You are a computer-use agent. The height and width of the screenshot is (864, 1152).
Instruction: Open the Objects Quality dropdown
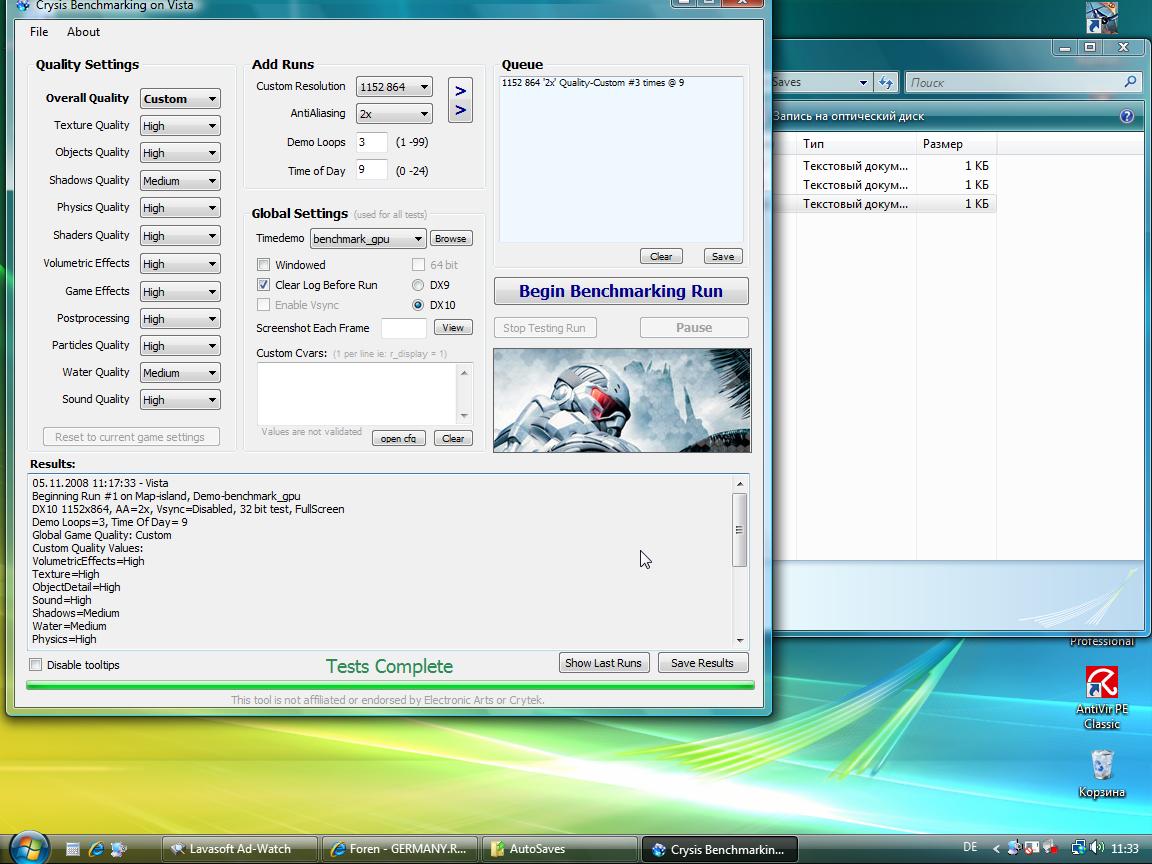pos(180,153)
